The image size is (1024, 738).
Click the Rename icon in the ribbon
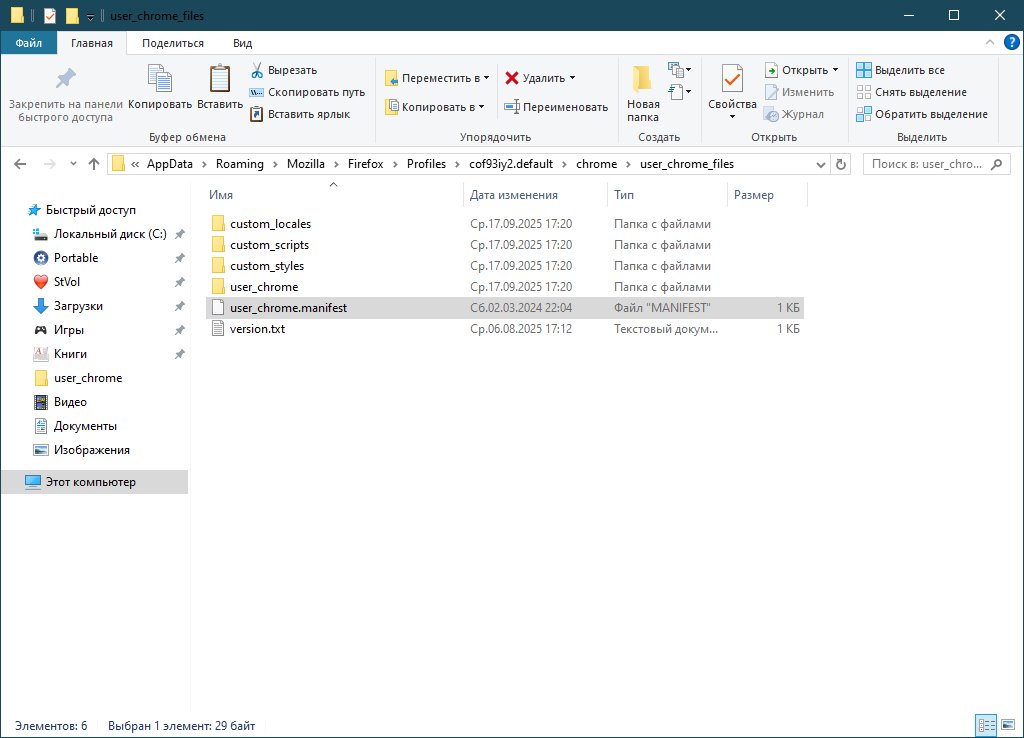click(512, 107)
